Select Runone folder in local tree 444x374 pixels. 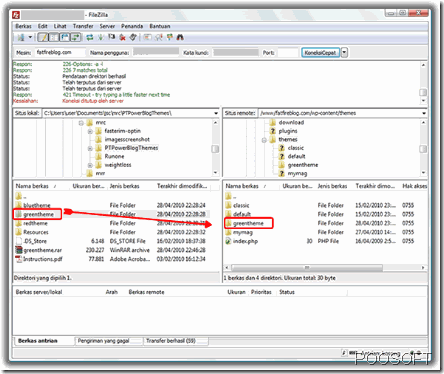pos(114,157)
